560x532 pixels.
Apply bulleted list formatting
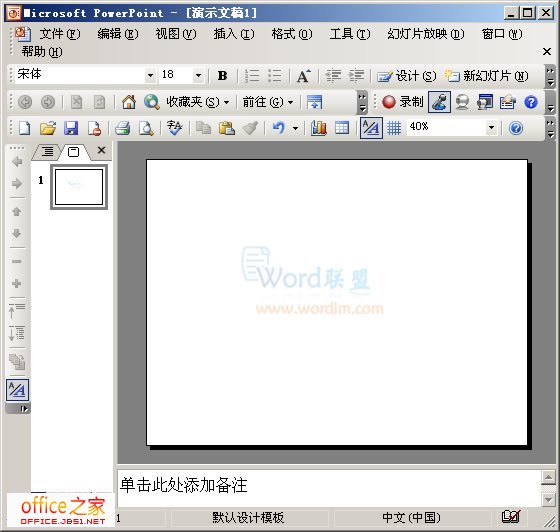click(x=275, y=76)
